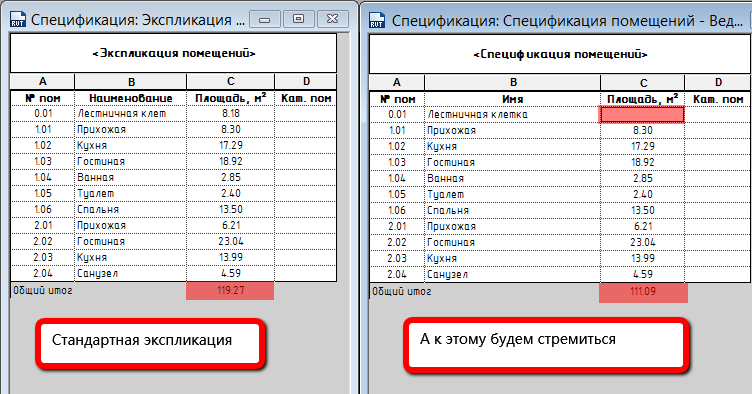This screenshot has height=394, width=752.
Task: Click area 8.30 in Спецификация window
Action: coord(643,130)
